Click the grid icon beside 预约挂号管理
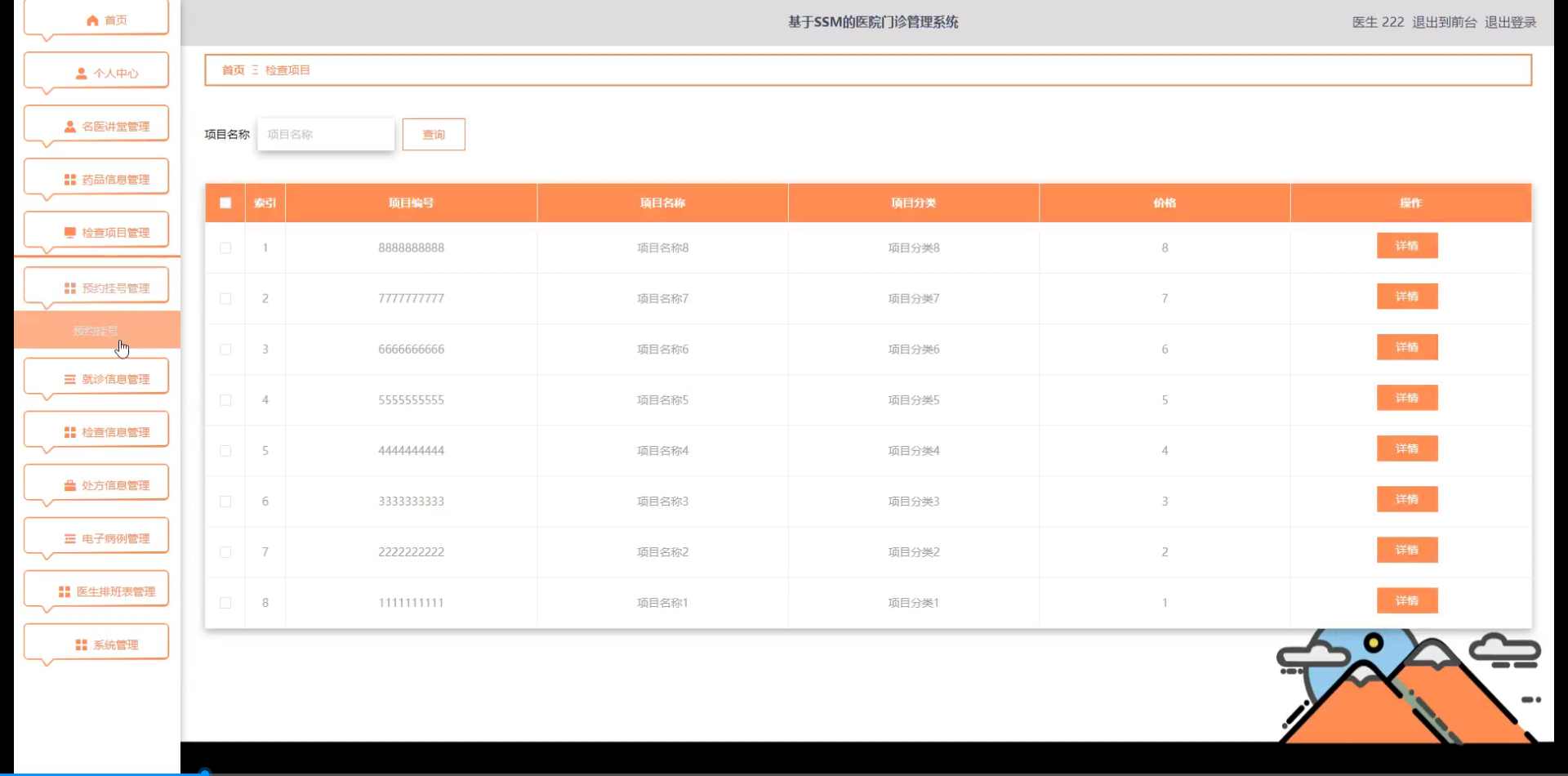 (69, 288)
